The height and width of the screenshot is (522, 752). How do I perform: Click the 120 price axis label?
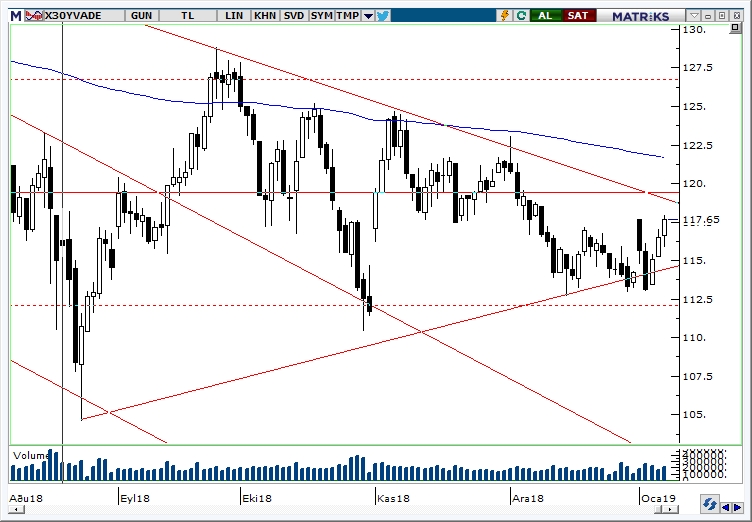pyautogui.click(x=694, y=184)
